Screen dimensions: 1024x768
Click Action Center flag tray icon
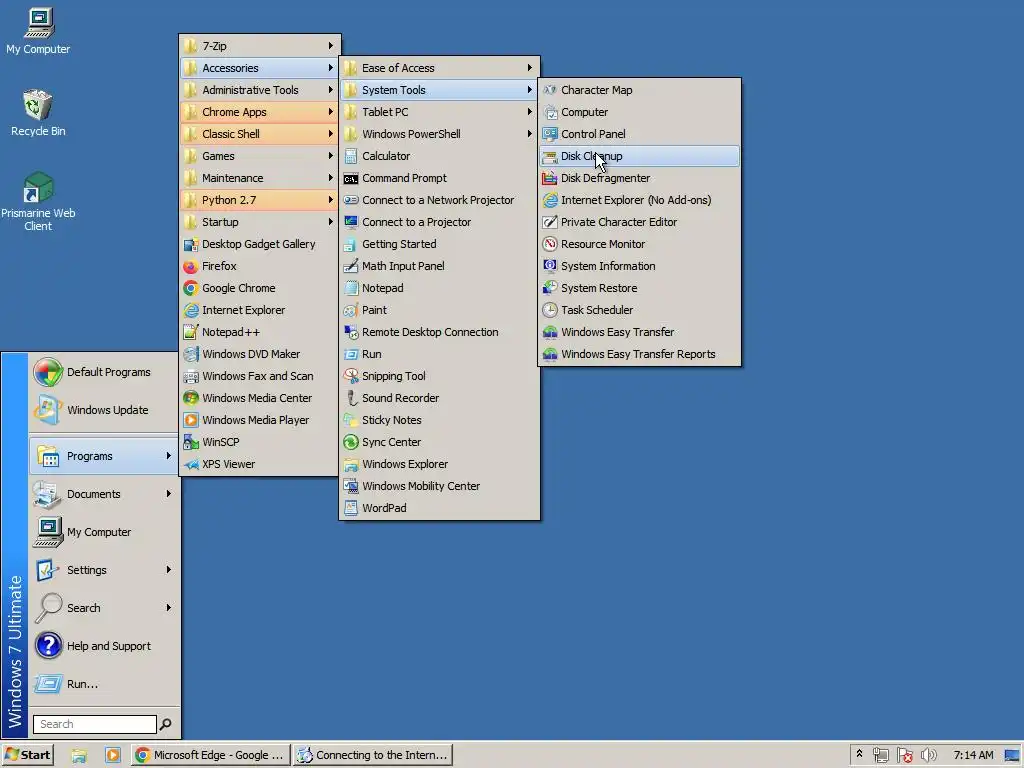pyautogui.click(x=904, y=756)
